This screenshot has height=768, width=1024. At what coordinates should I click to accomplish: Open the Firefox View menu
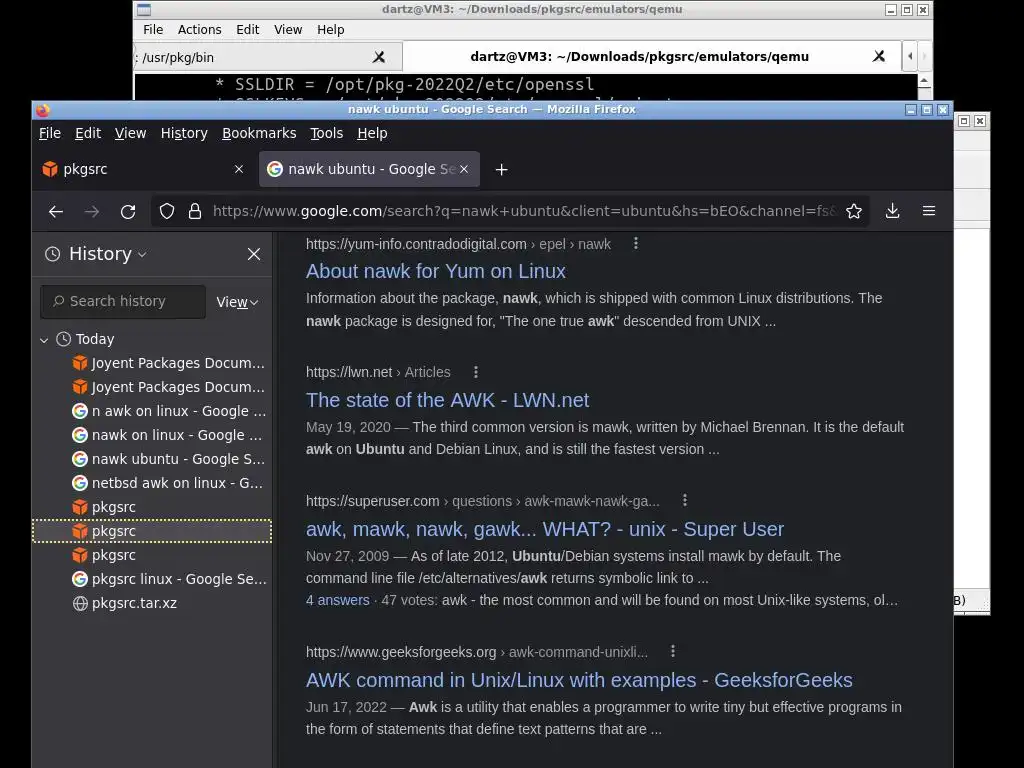click(x=131, y=133)
